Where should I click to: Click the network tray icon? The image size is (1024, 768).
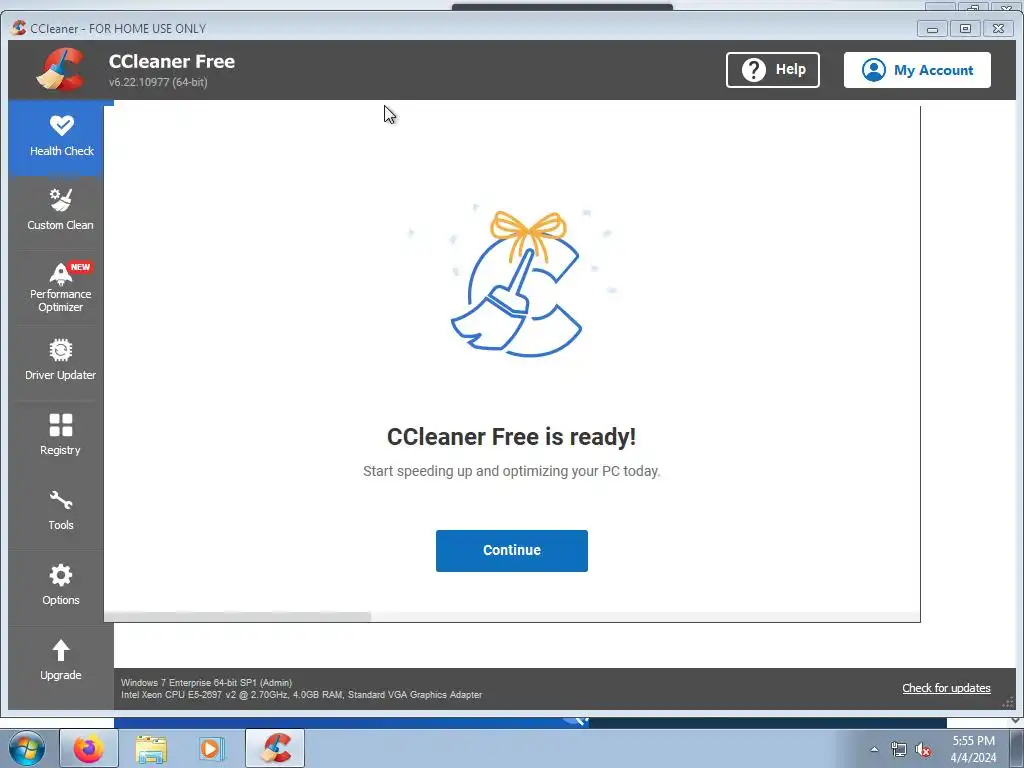pos(899,750)
